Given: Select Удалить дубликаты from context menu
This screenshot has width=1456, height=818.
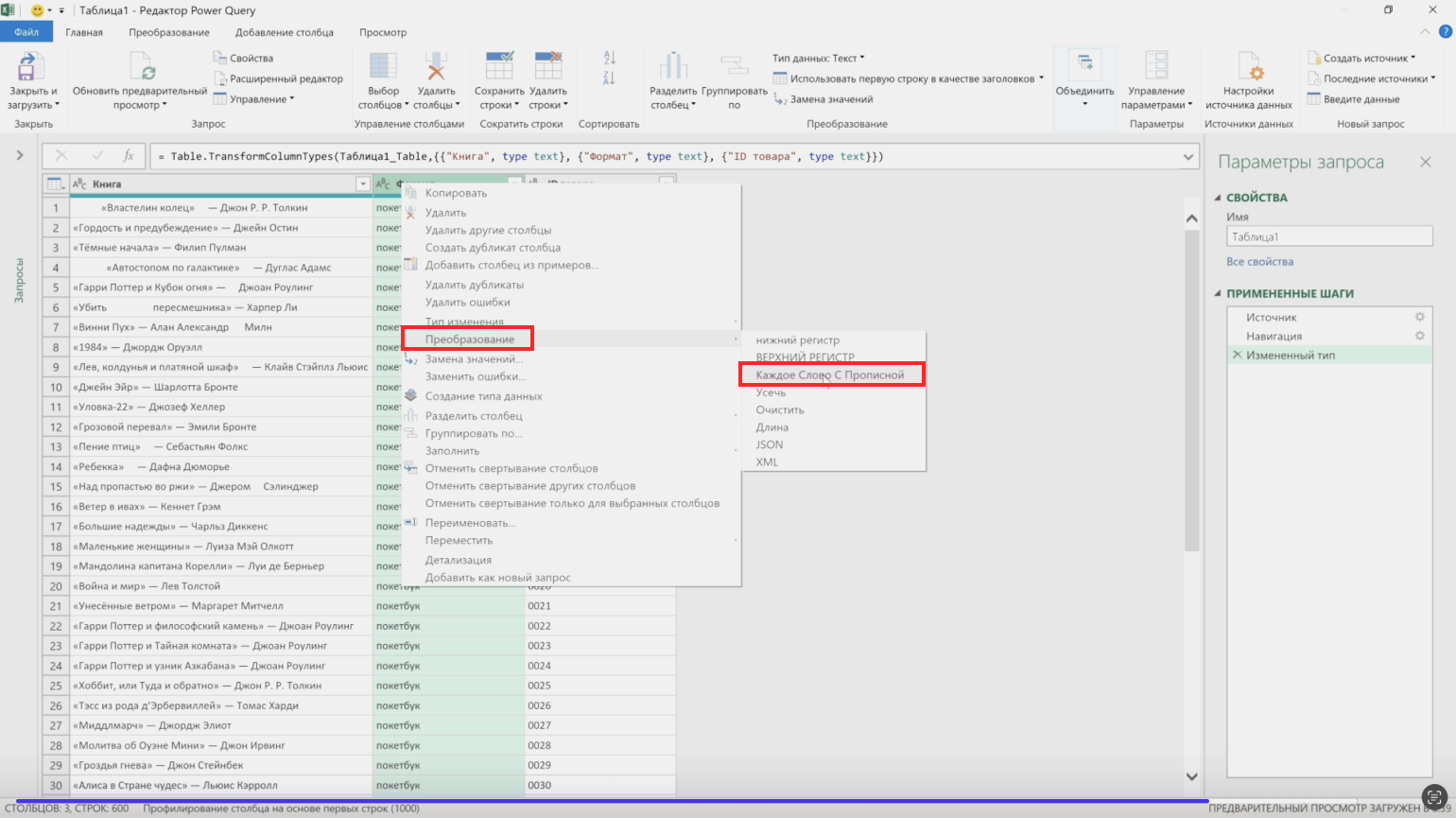Looking at the screenshot, I should pyautogui.click(x=474, y=285).
